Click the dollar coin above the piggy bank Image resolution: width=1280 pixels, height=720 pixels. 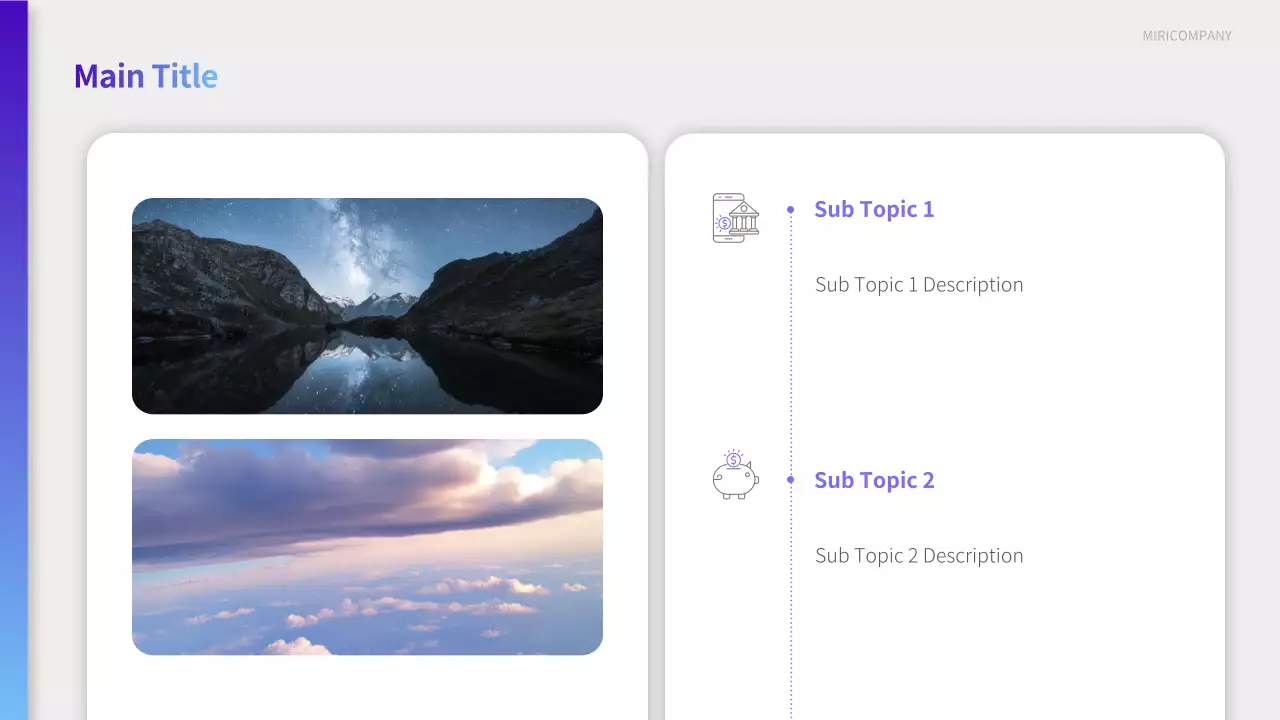coord(734,459)
